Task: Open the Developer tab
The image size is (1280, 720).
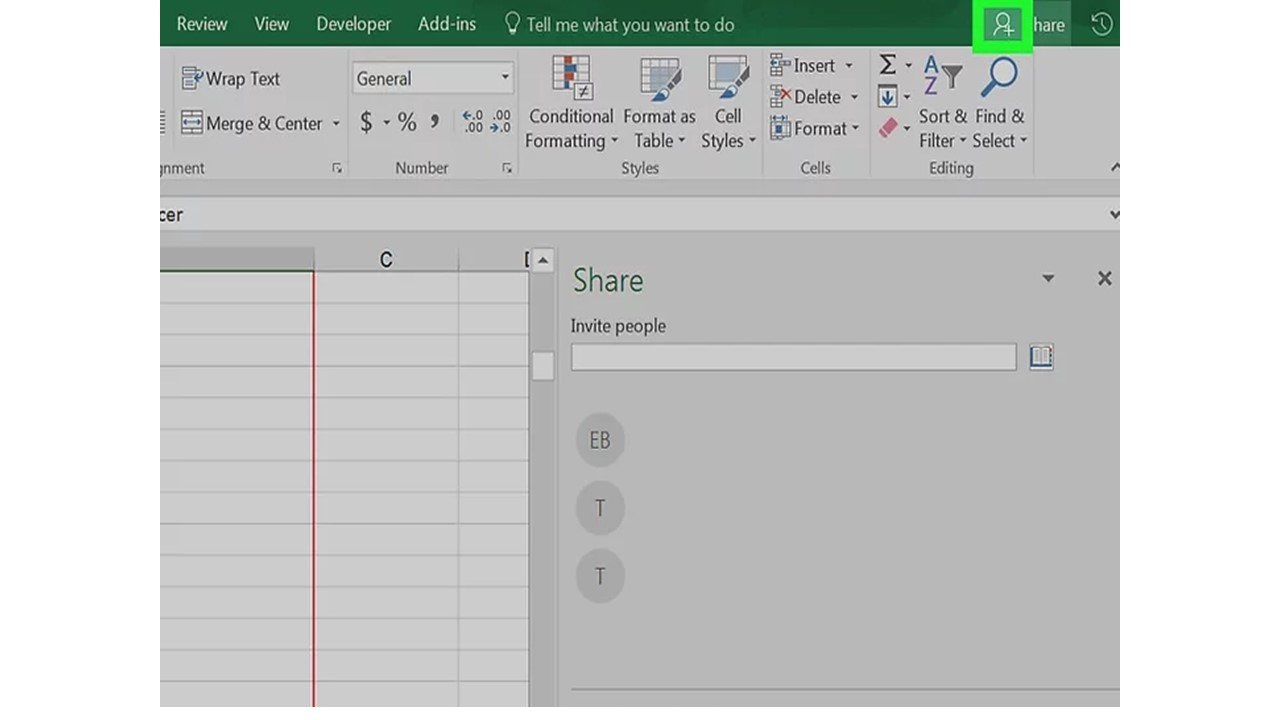Action: tap(353, 24)
